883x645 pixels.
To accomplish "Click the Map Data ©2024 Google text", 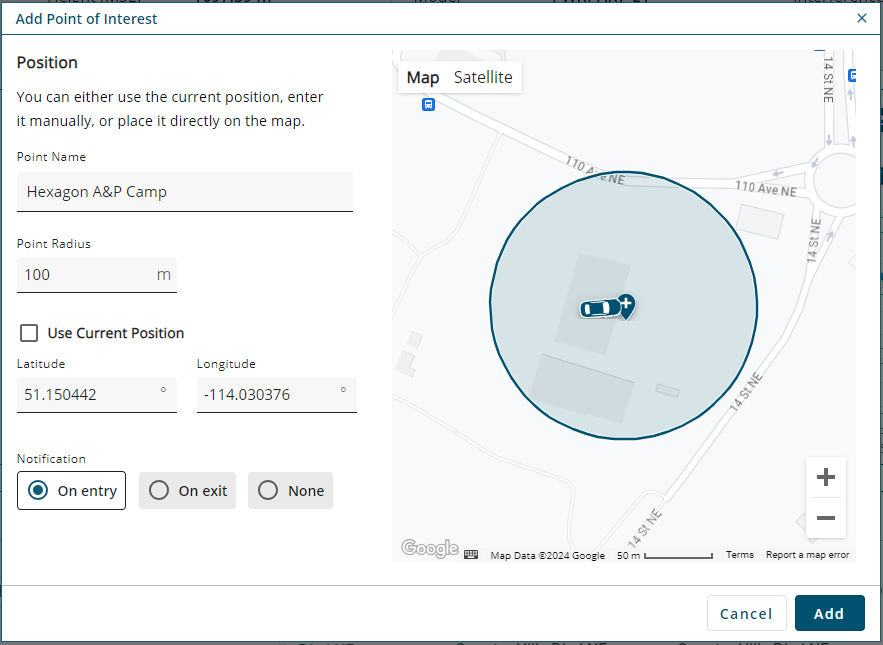I will point(547,555).
